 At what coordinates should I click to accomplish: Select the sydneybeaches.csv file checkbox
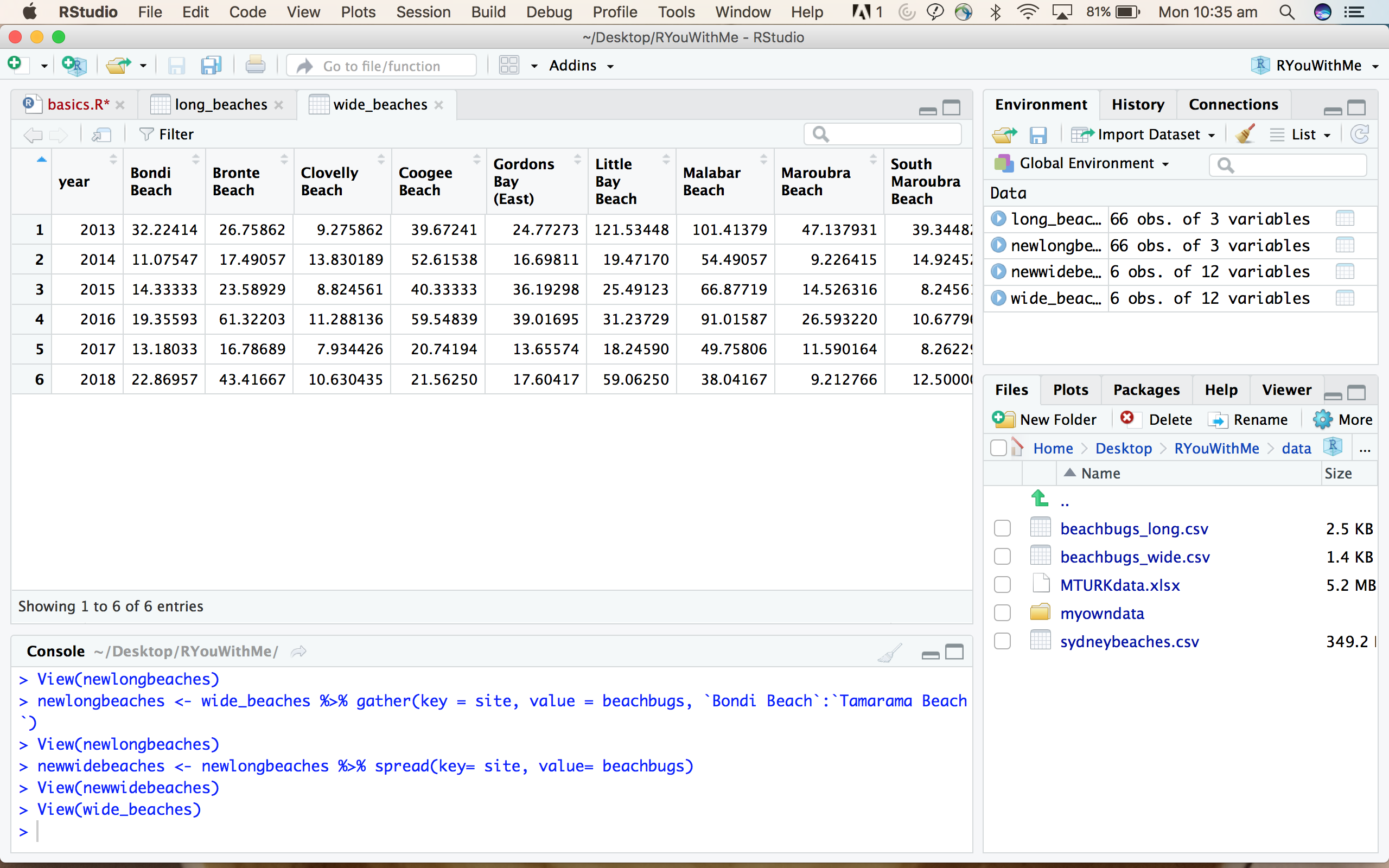tap(1002, 641)
